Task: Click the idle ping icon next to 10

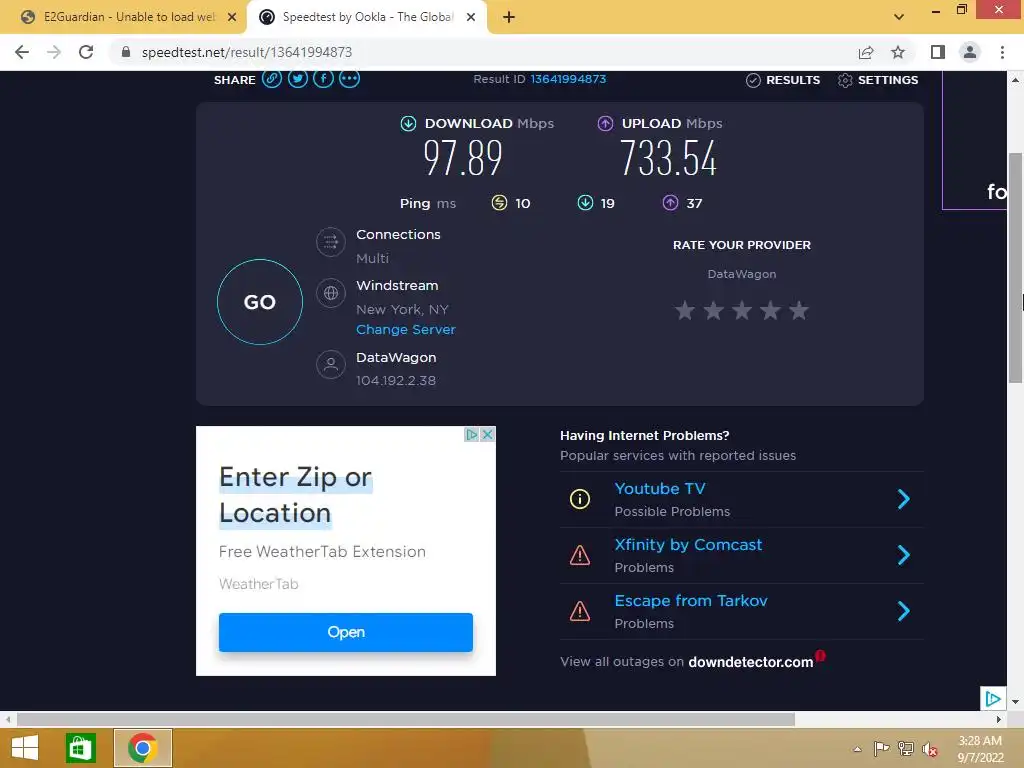Action: (x=499, y=203)
